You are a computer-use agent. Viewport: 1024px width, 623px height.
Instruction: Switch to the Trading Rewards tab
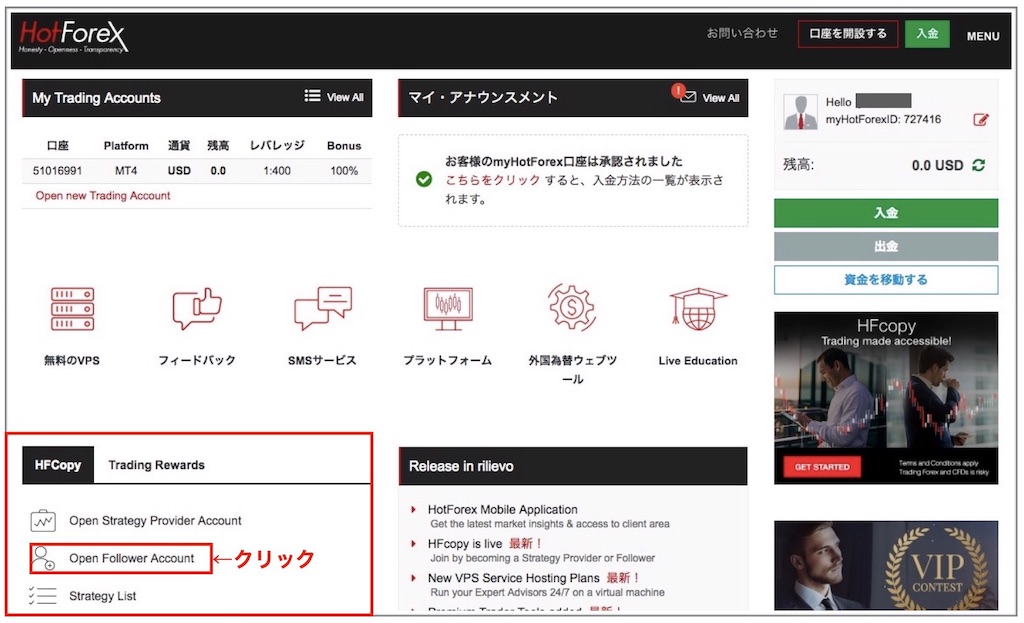tap(156, 464)
